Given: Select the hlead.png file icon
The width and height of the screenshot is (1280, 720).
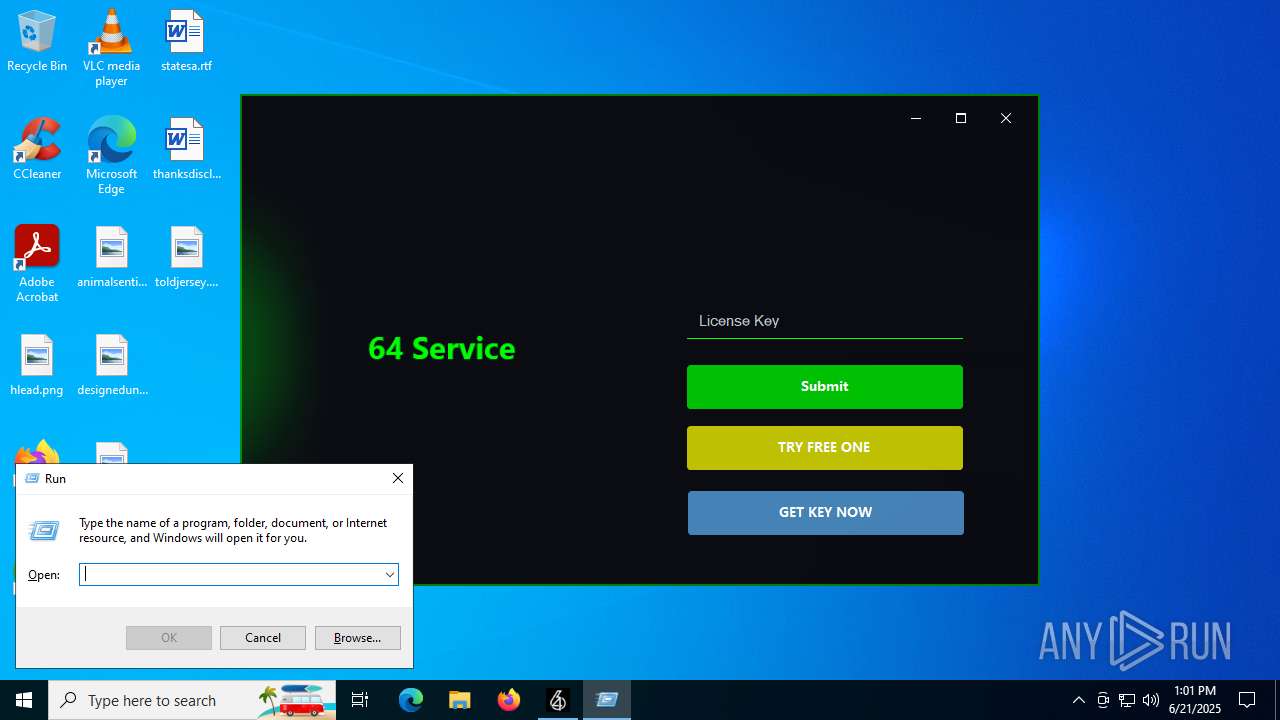Looking at the screenshot, I should click(37, 365).
